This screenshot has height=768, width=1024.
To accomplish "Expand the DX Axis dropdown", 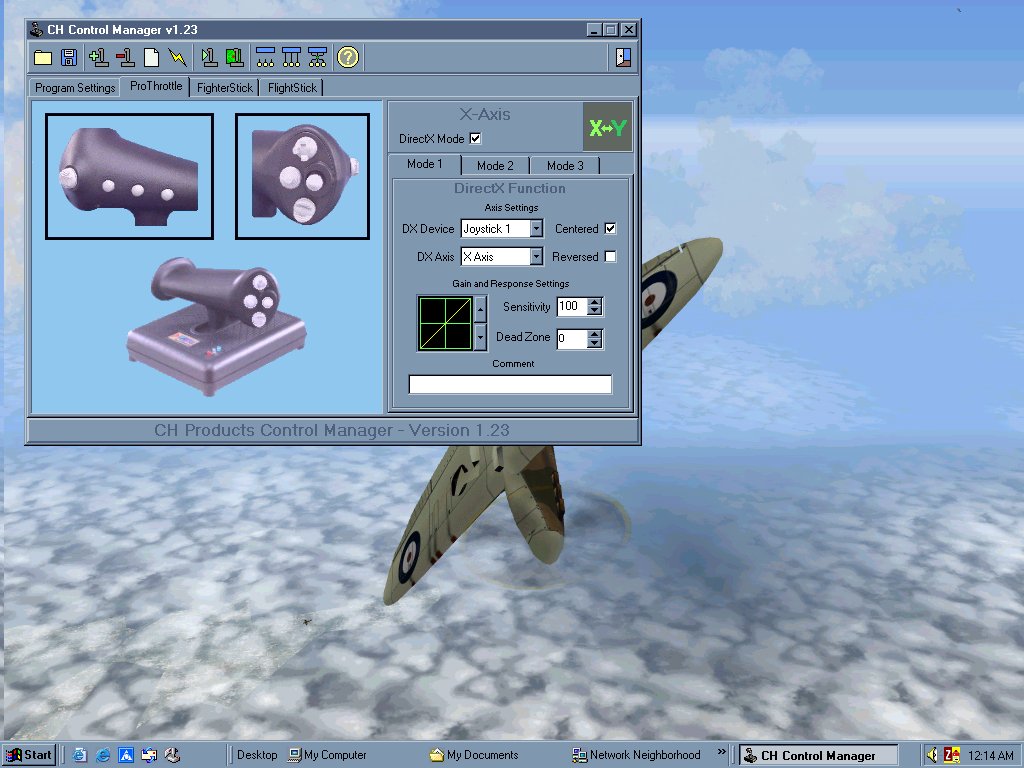I will [536, 257].
